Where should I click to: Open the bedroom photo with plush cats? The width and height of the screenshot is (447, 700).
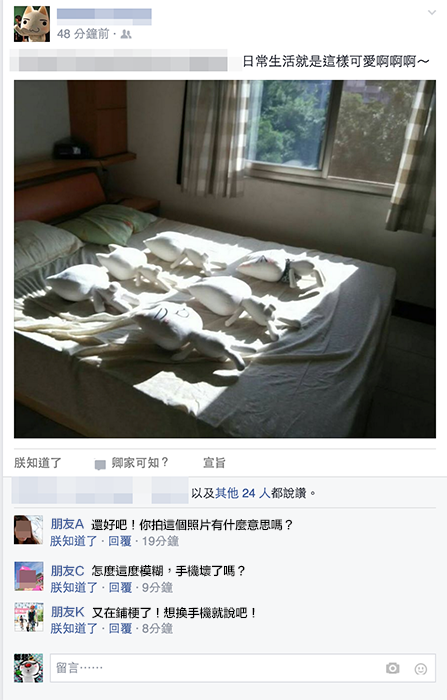coord(225,259)
